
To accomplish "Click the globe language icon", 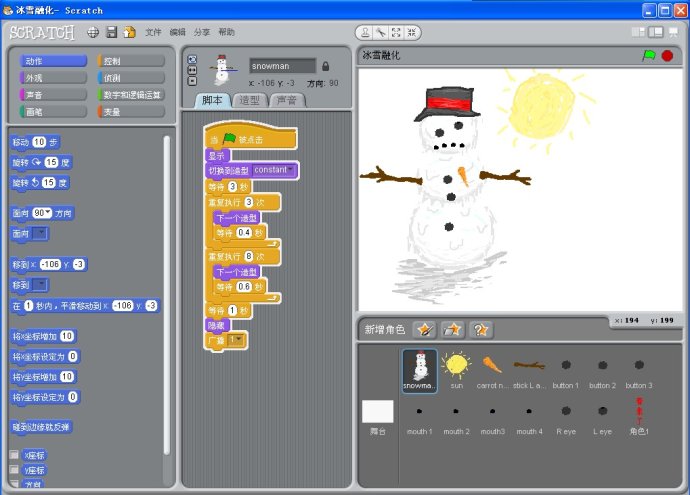I will tap(93, 32).
